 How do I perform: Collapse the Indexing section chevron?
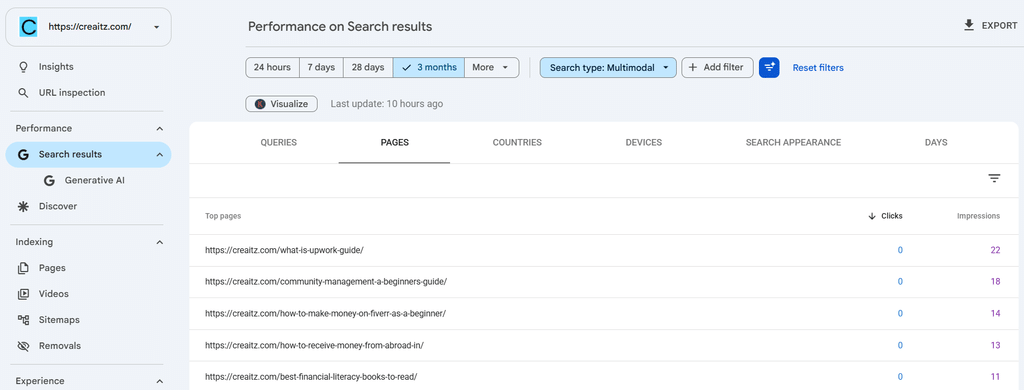pos(160,242)
